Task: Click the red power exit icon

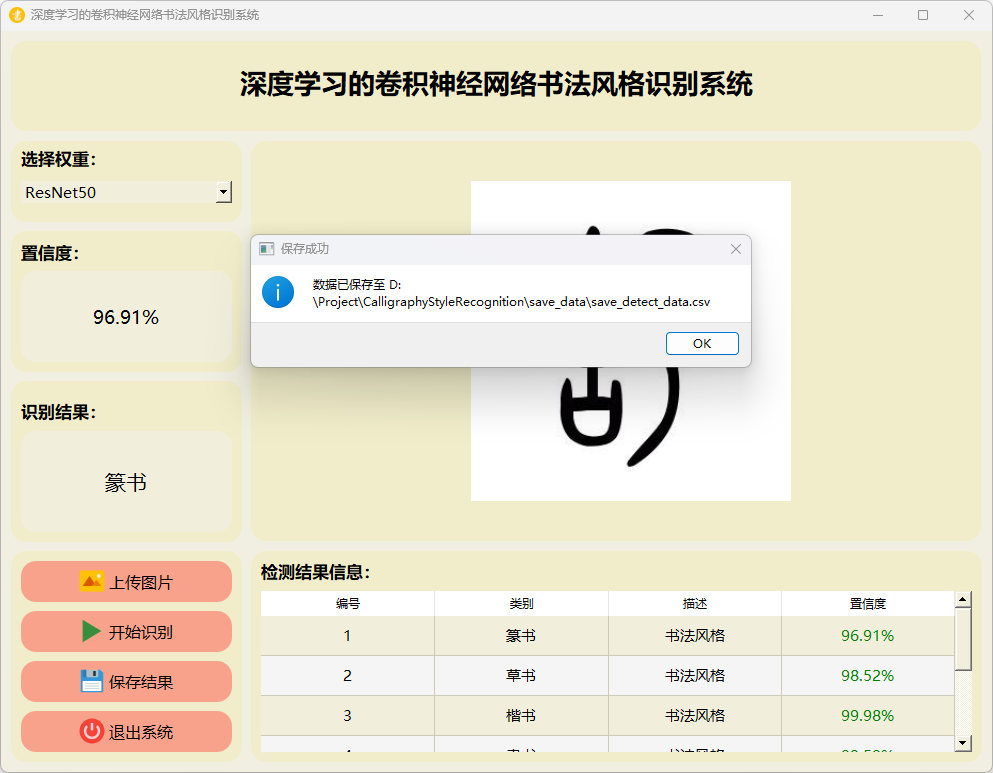Action: click(x=91, y=731)
